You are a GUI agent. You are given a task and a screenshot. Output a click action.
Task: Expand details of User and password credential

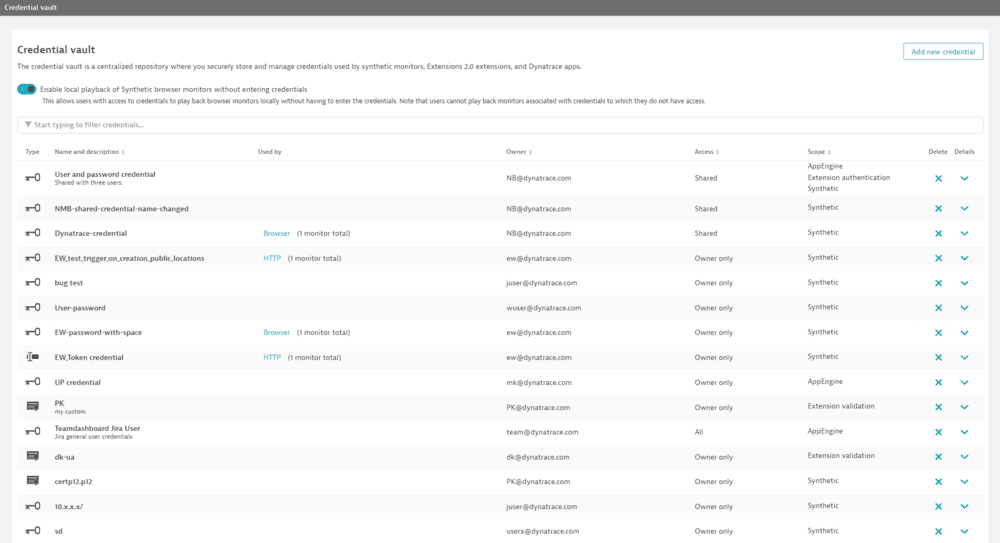pos(964,179)
